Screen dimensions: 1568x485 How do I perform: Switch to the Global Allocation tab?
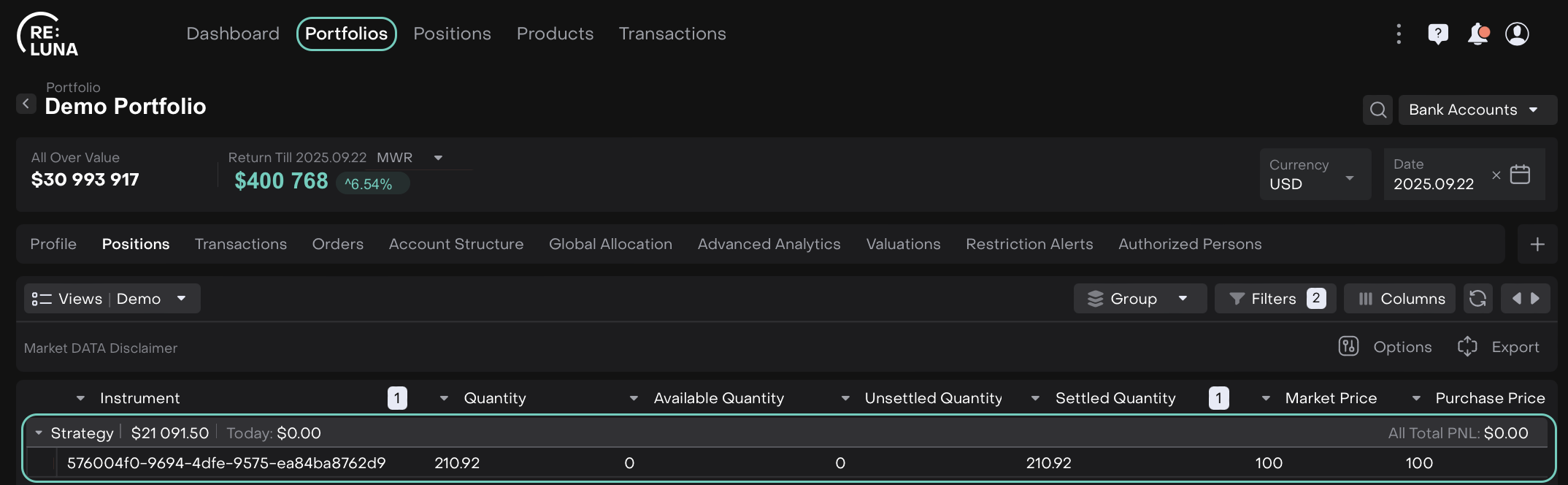click(610, 245)
